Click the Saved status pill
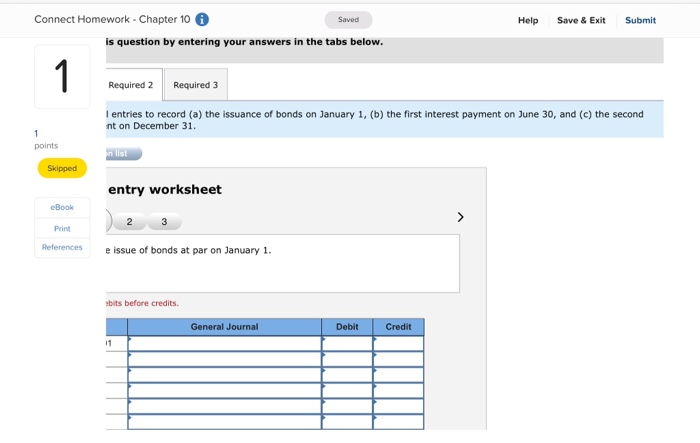700x443 pixels. [348, 20]
